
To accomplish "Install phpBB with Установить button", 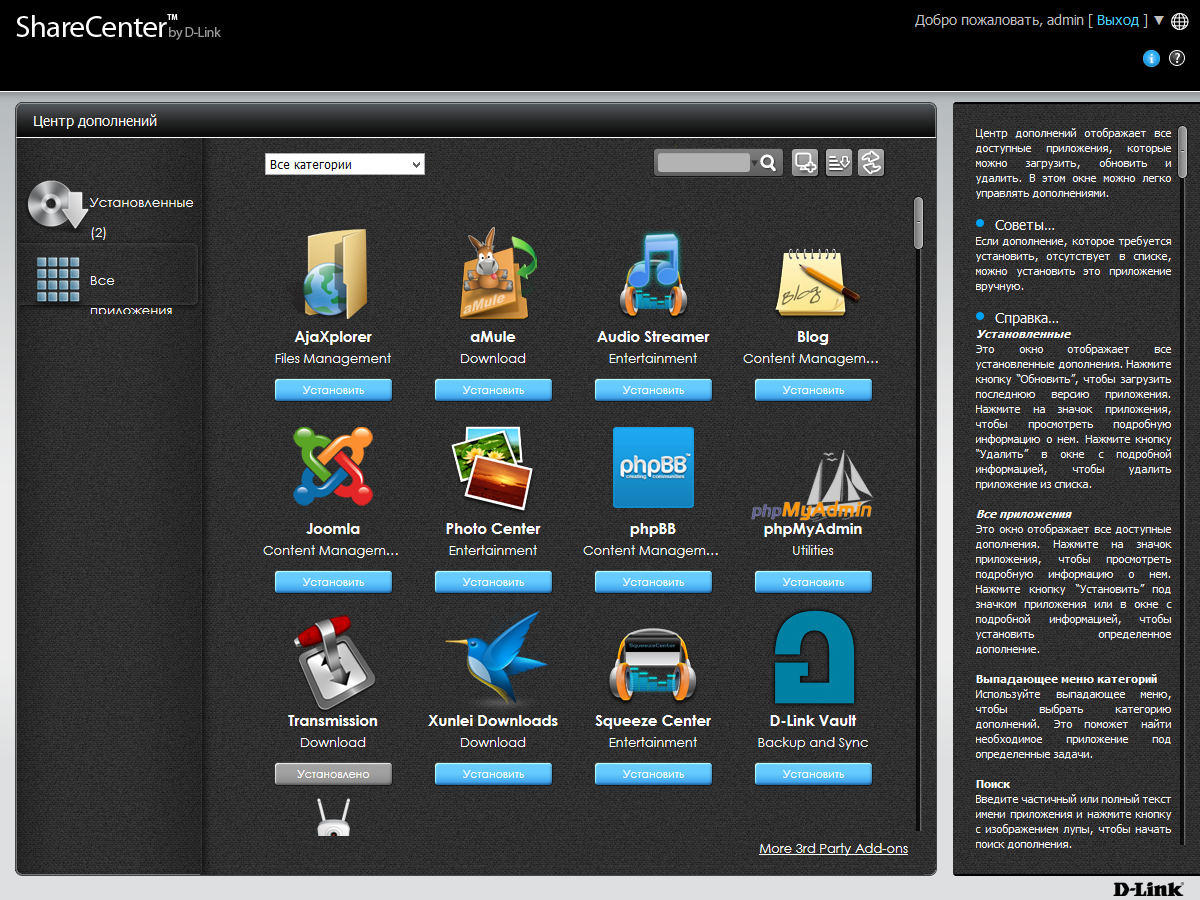I will click(x=653, y=582).
